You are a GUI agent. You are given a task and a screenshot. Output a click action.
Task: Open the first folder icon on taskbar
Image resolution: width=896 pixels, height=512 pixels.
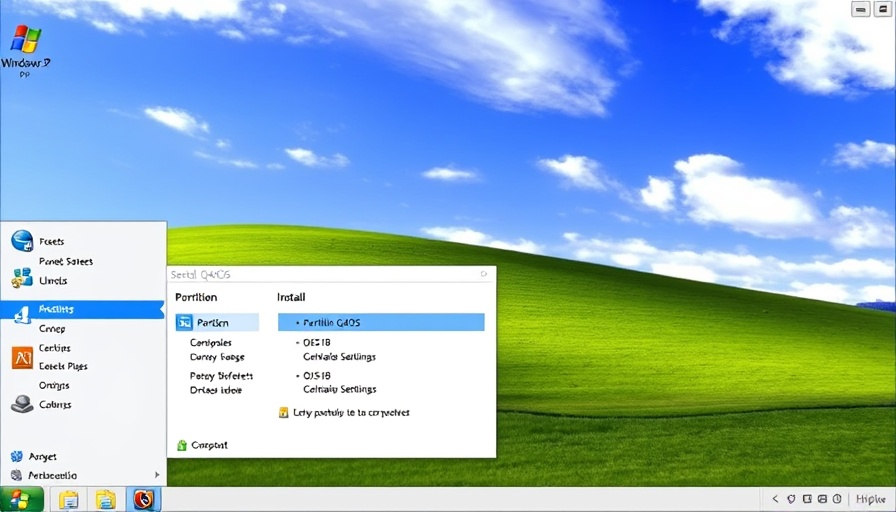pyautogui.click(x=69, y=500)
